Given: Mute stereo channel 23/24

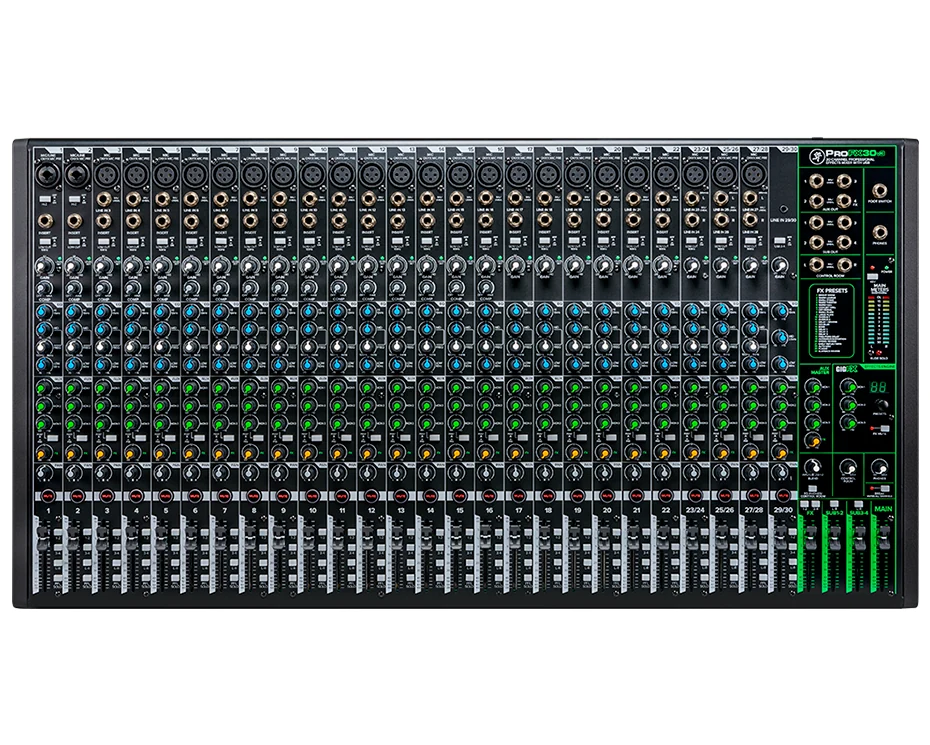Looking at the screenshot, I should tap(694, 495).
